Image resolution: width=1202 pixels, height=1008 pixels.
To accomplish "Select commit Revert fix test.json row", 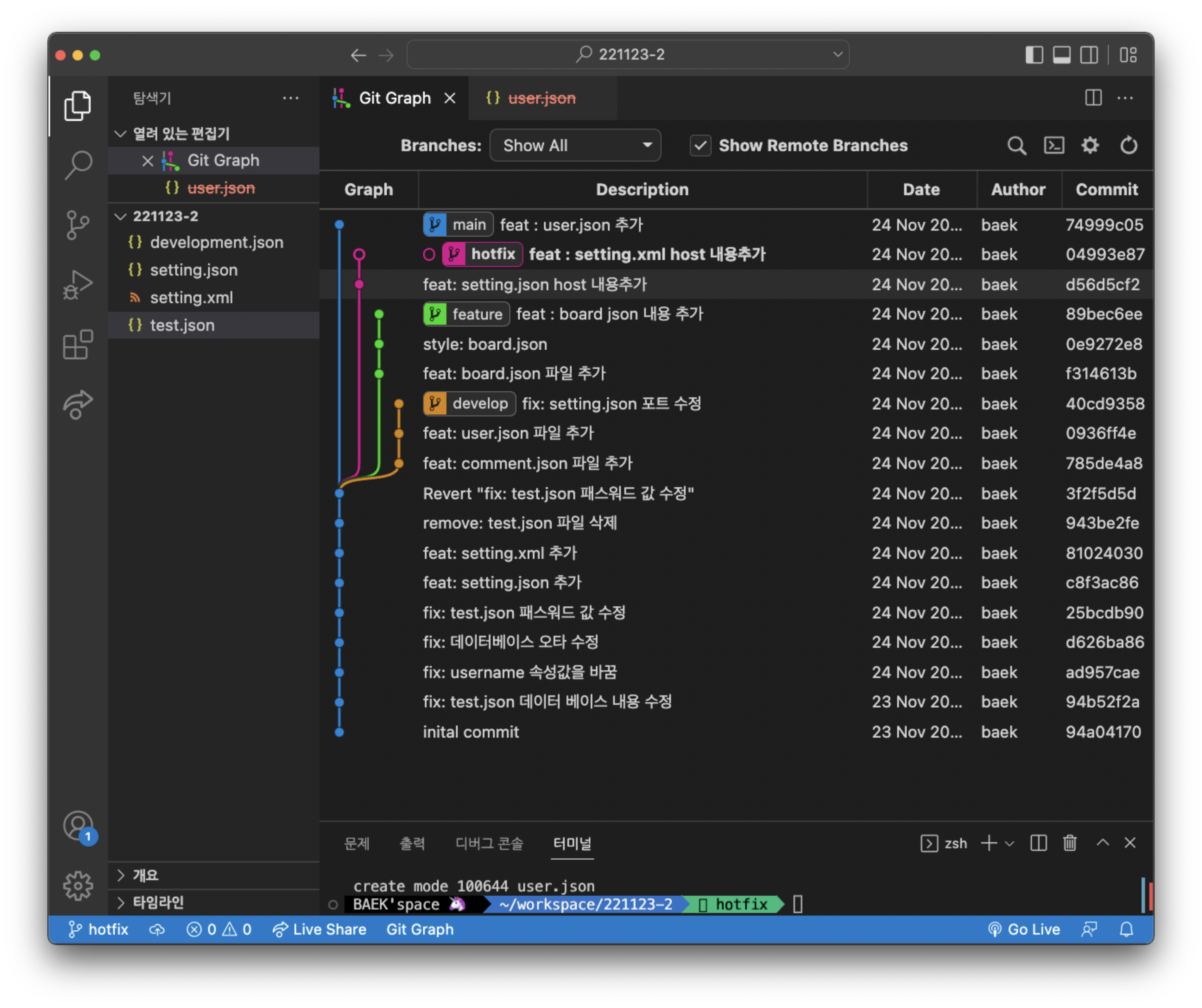I will click(558, 493).
